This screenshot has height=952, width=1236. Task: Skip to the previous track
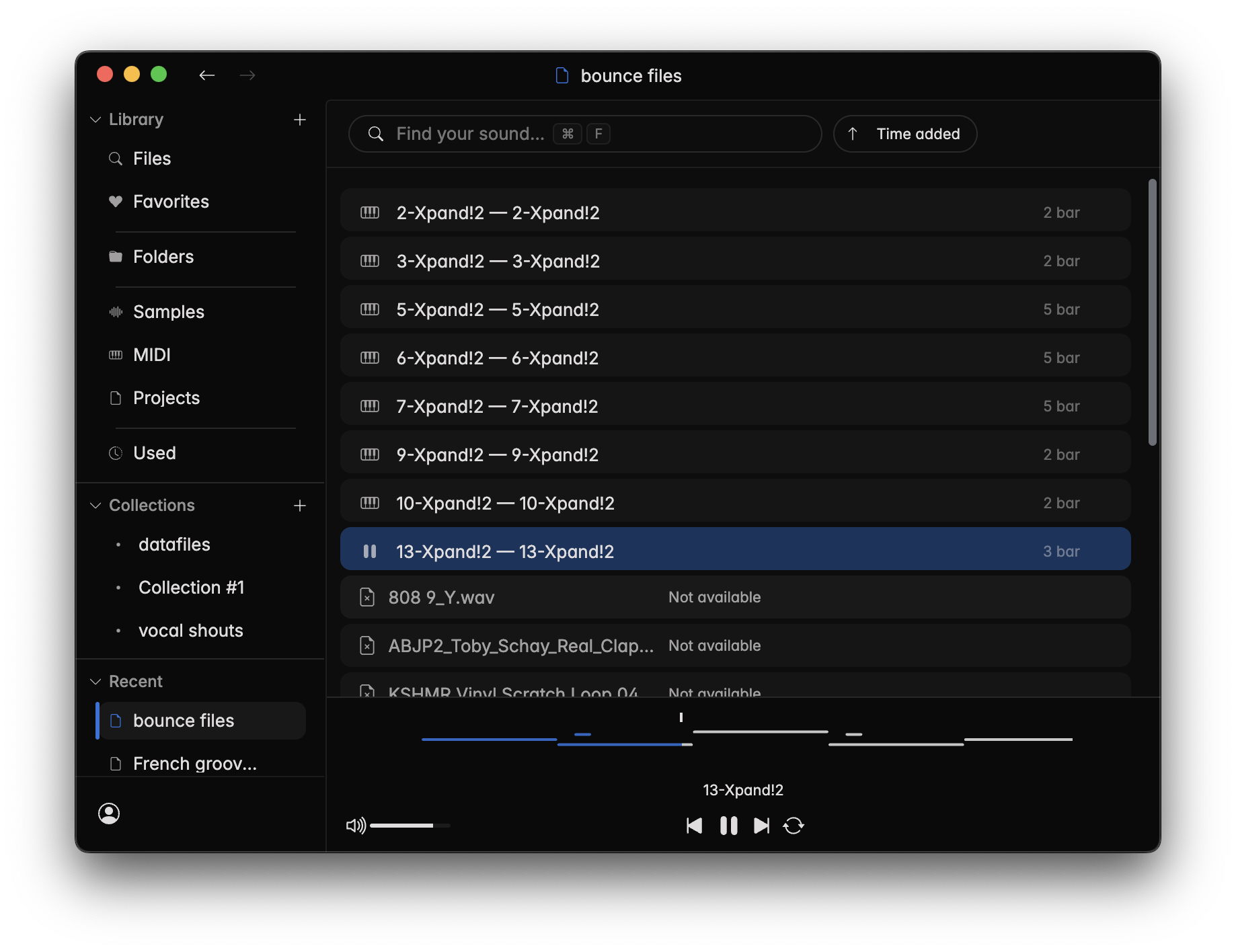pyautogui.click(x=694, y=826)
